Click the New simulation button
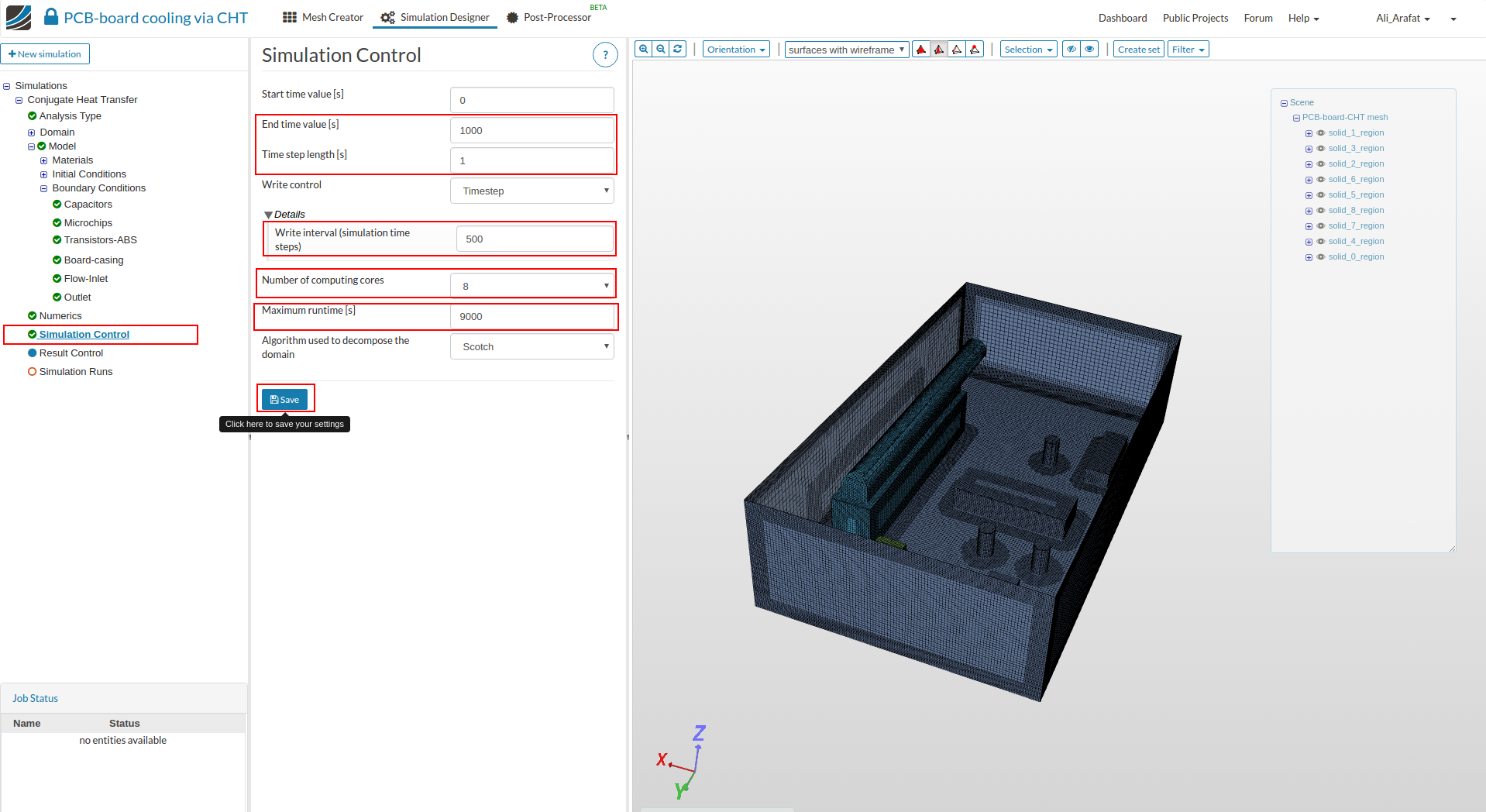This screenshot has width=1486, height=812. 45,54
